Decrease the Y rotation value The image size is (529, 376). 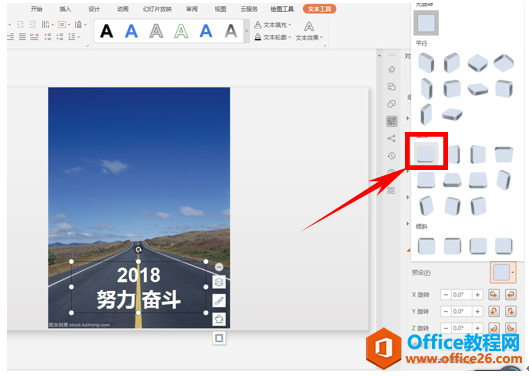coord(446,311)
